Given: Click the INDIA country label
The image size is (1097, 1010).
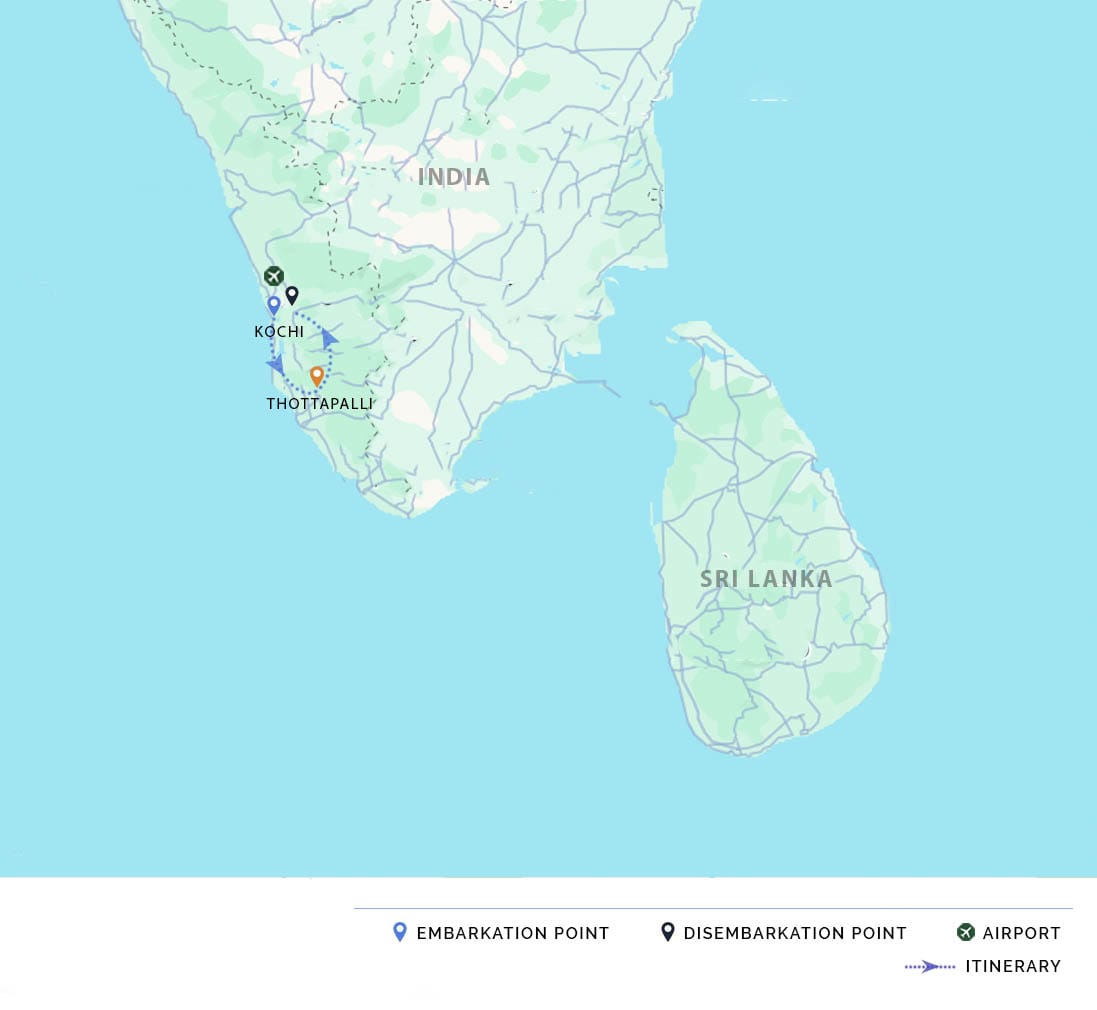Looking at the screenshot, I should 454,177.
